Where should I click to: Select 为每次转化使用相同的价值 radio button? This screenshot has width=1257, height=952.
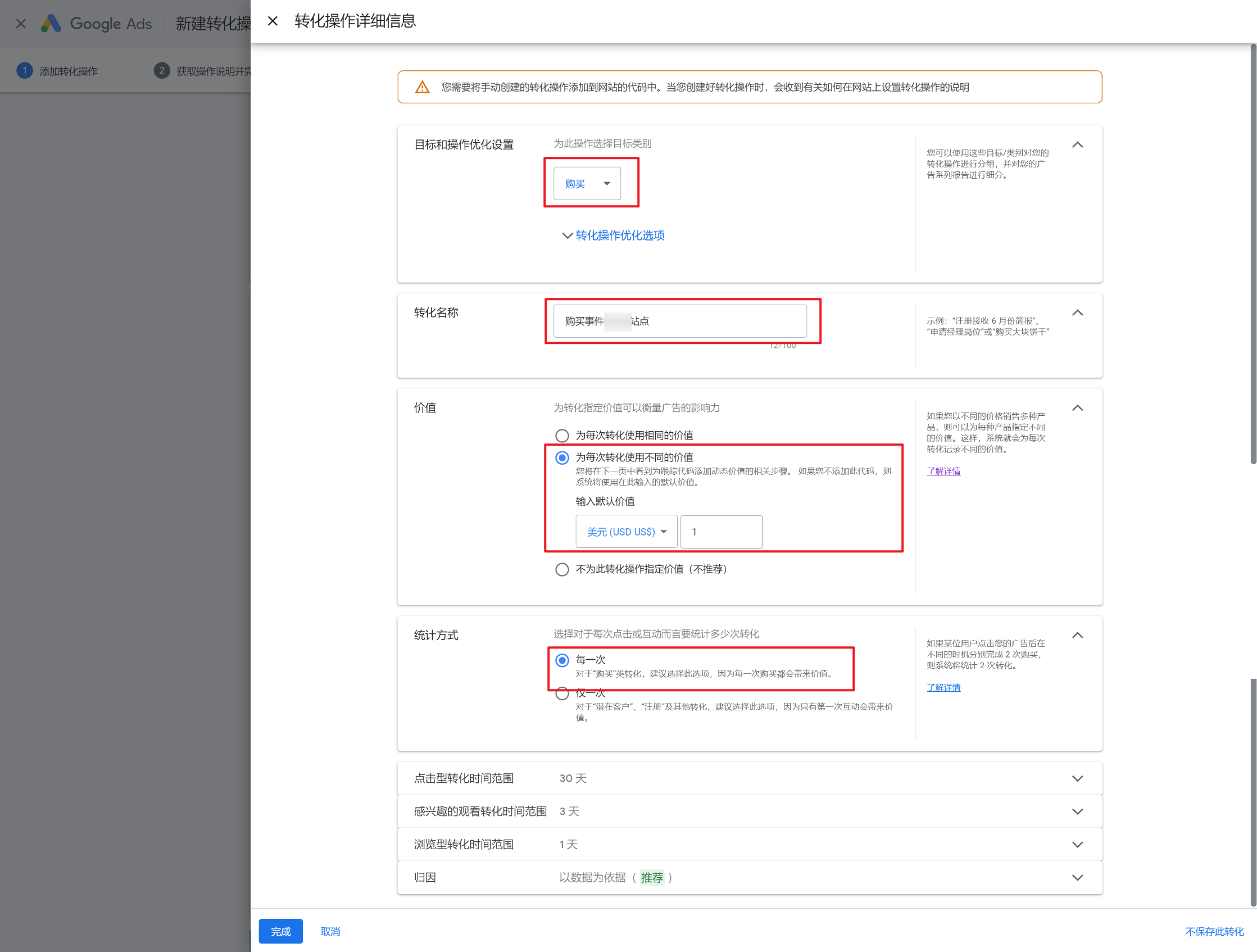click(562, 436)
